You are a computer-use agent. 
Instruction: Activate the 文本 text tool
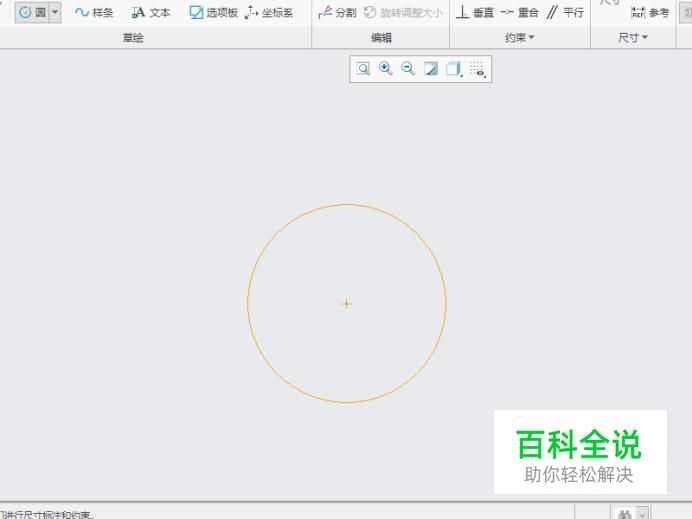151,12
